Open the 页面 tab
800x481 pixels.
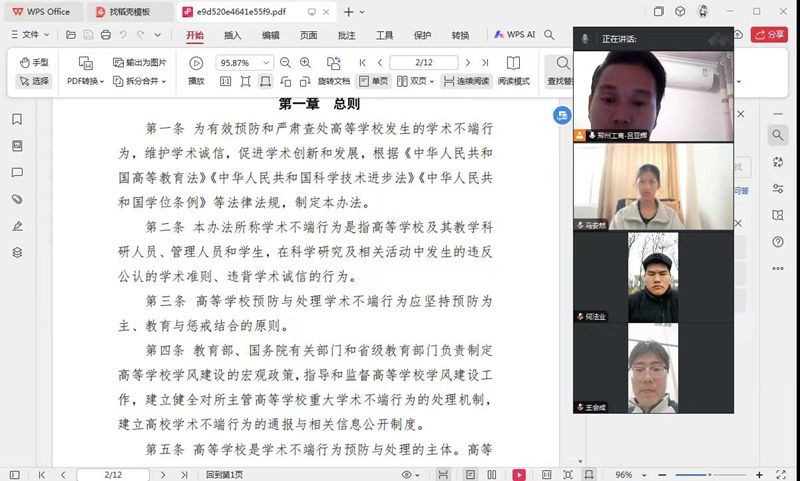coord(308,35)
